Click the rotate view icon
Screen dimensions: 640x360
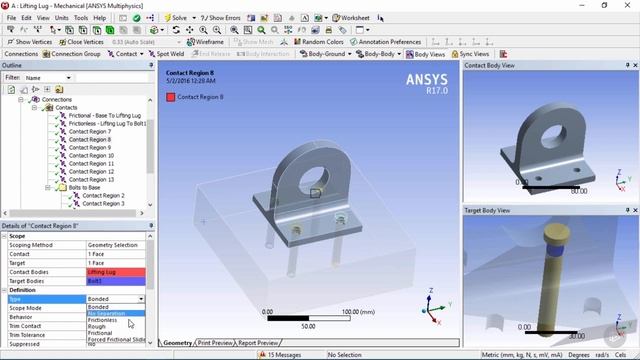click(x=176, y=30)
